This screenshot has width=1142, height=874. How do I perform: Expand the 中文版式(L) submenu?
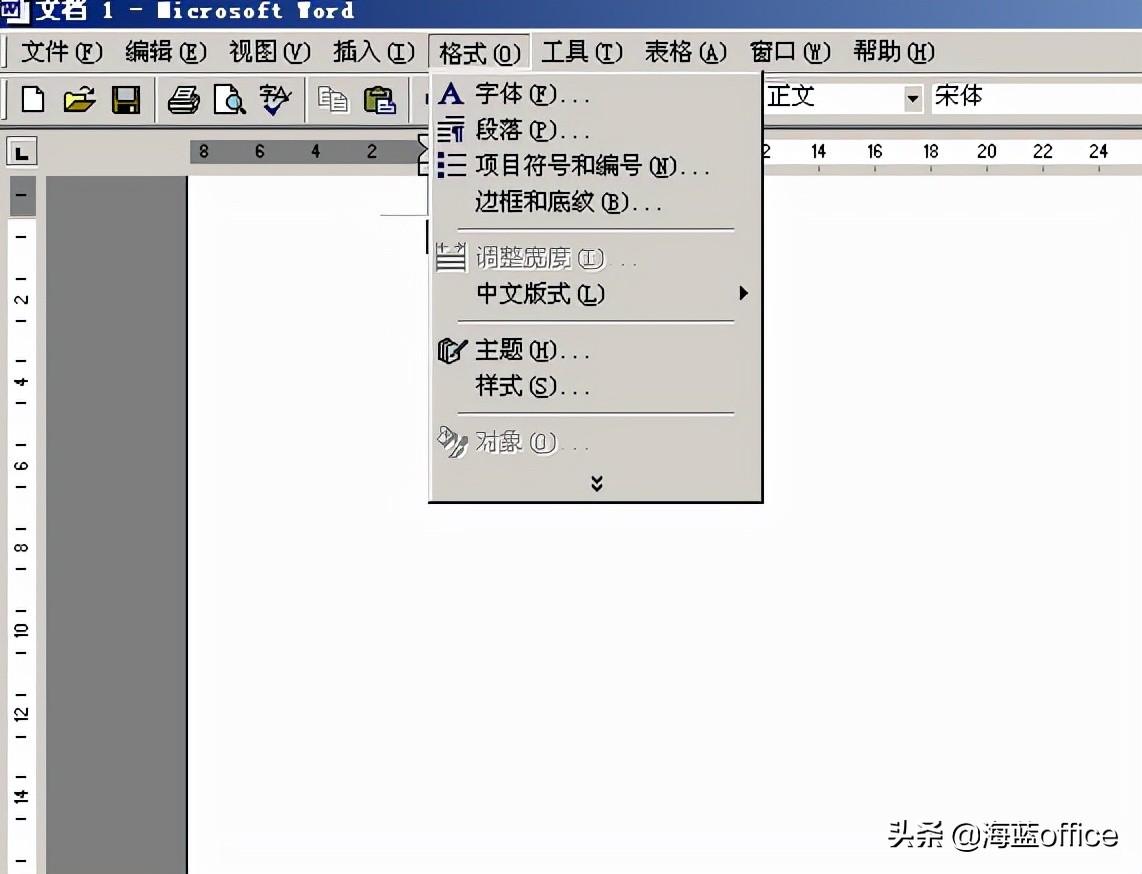[x=596, y=294]
